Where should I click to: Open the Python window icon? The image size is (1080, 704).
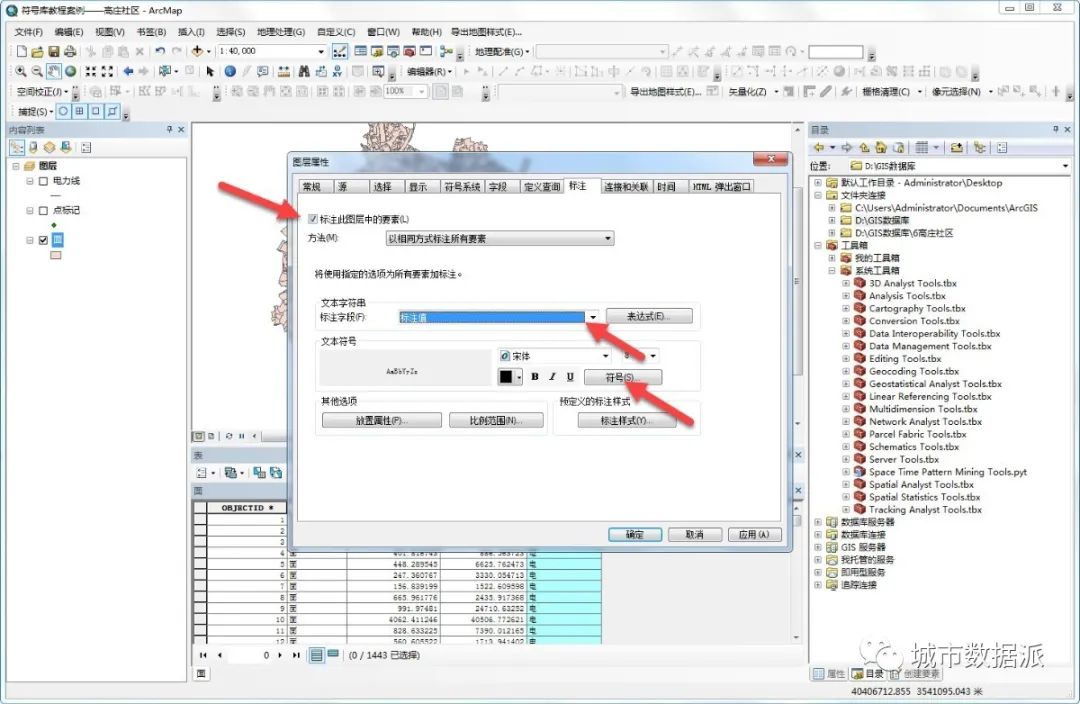click(426, 52)
